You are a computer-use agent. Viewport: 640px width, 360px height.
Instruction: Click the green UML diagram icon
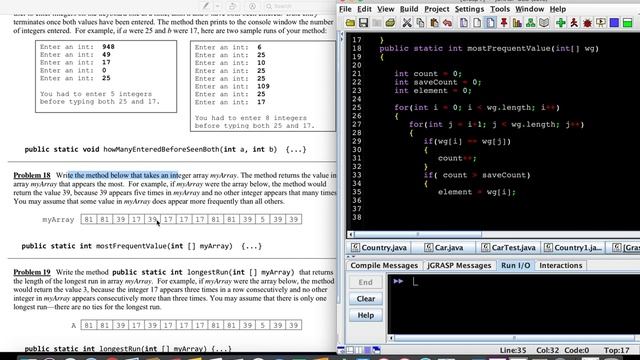pyautogui.click(x=531, y=23)
